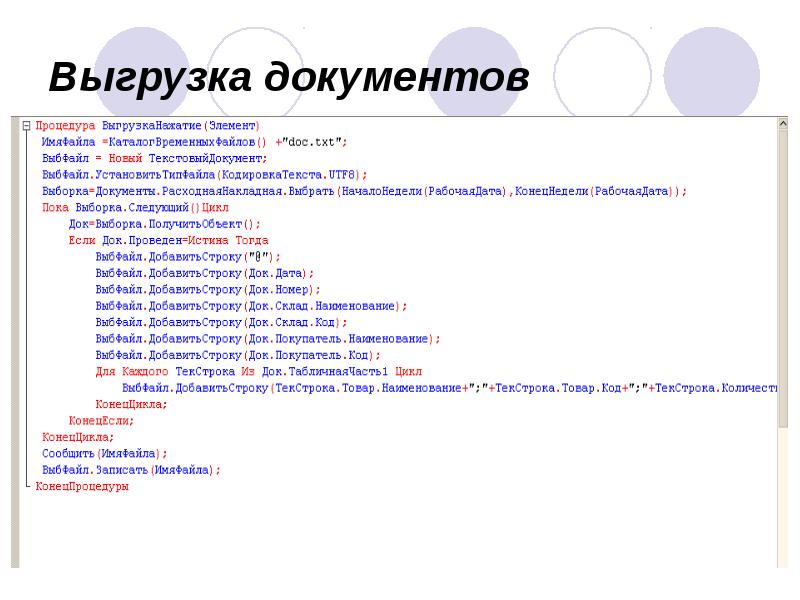Click the line ДобавитьСтроку(Док.Покупатель.Наименование)
Image resolution: width=800 pixels, height=600 pixels.
point(267,338)
